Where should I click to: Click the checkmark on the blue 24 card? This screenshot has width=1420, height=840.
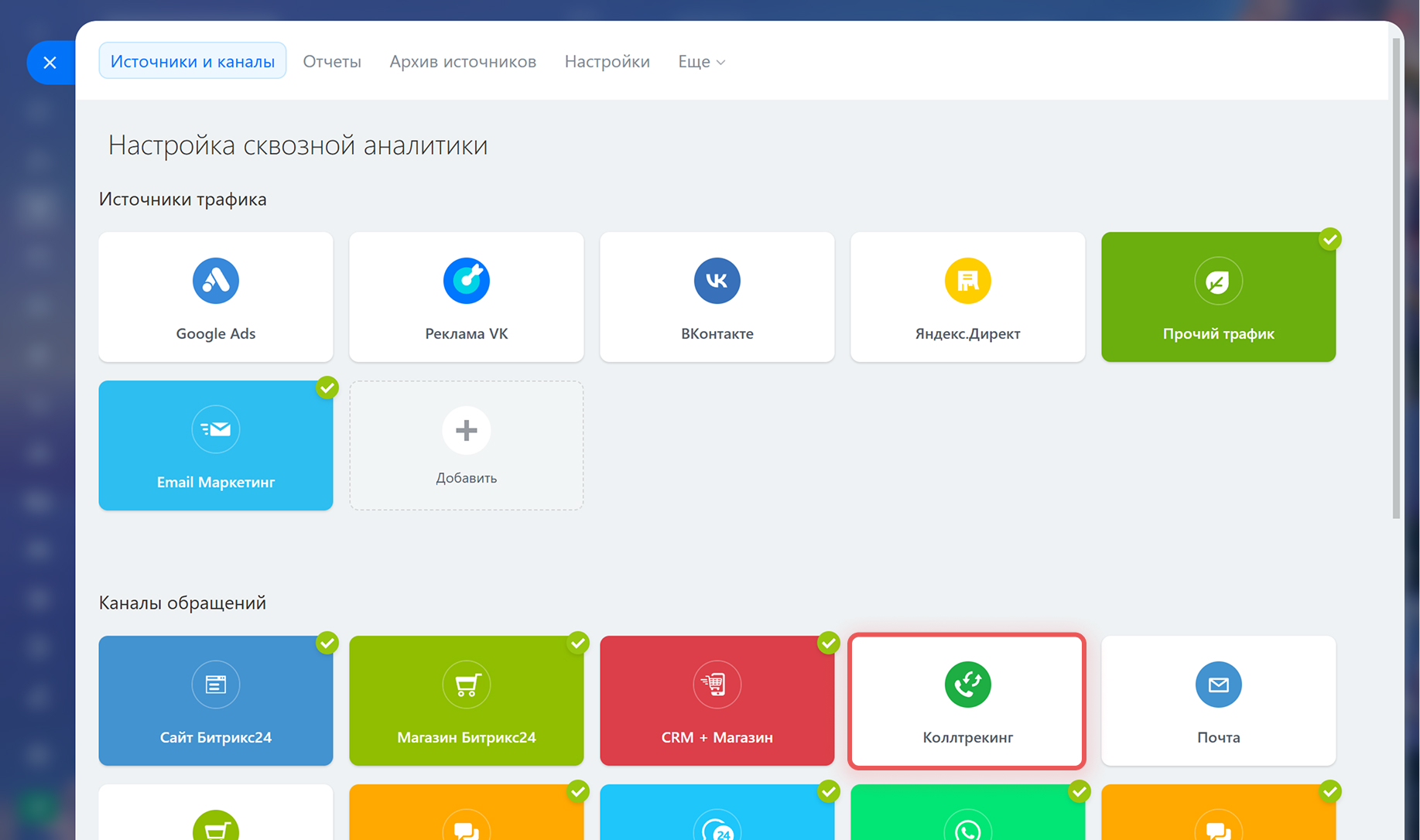click(829, 791)
